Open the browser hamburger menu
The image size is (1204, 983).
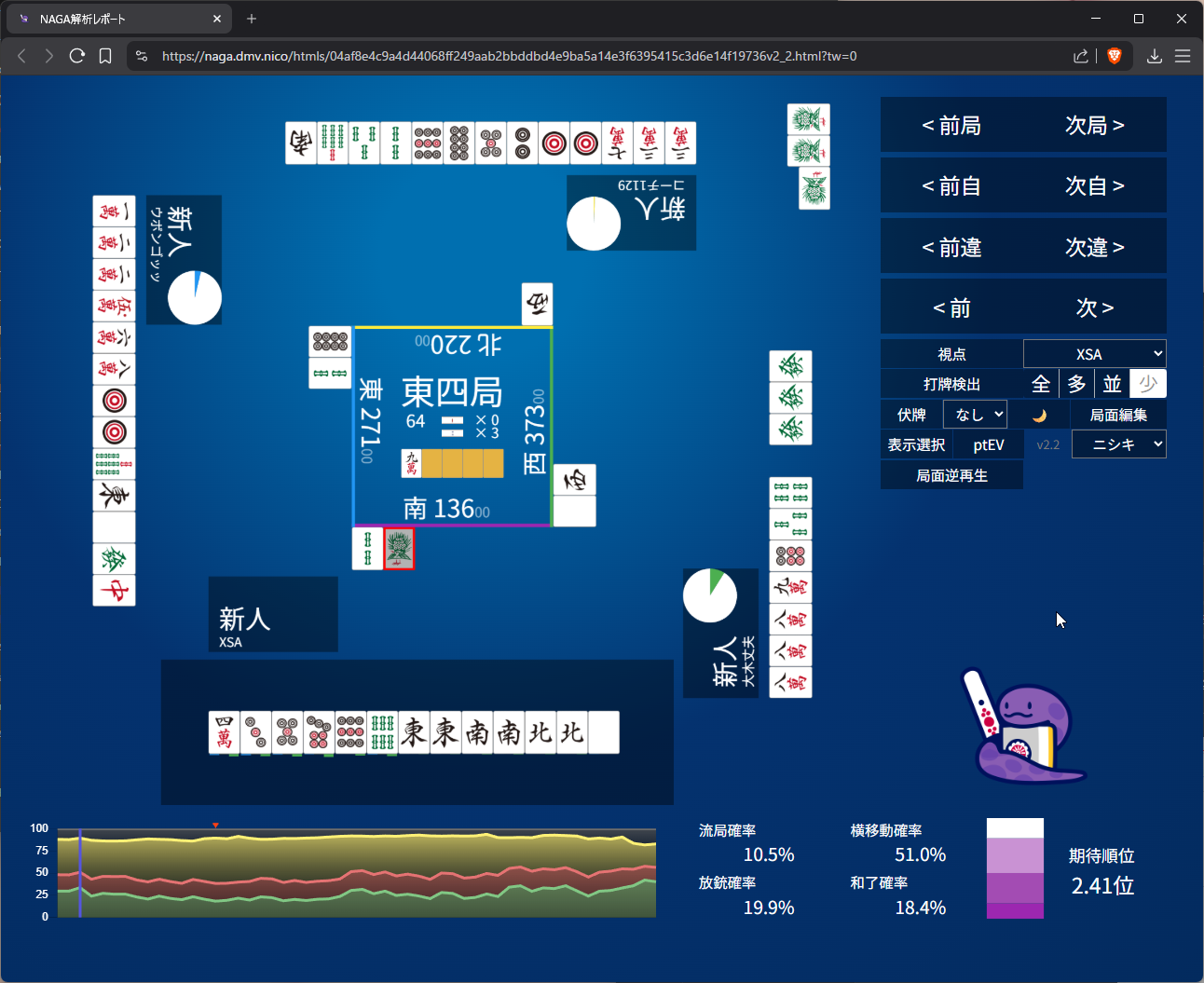click(x=1183, y=56)
